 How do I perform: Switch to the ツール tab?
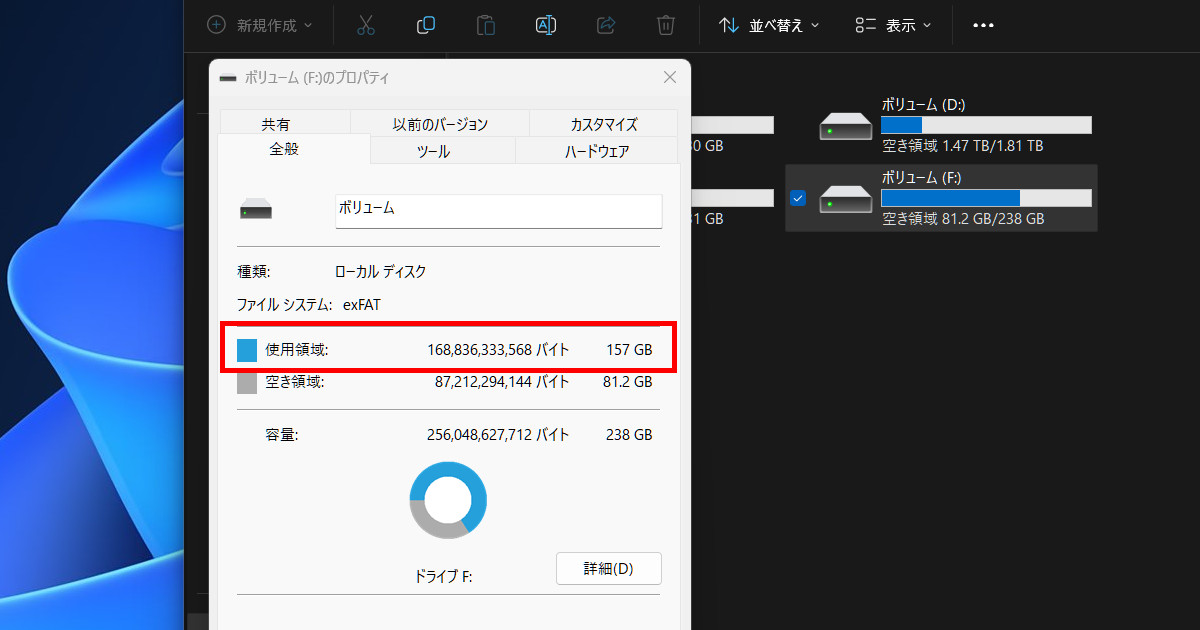(433, 151)
